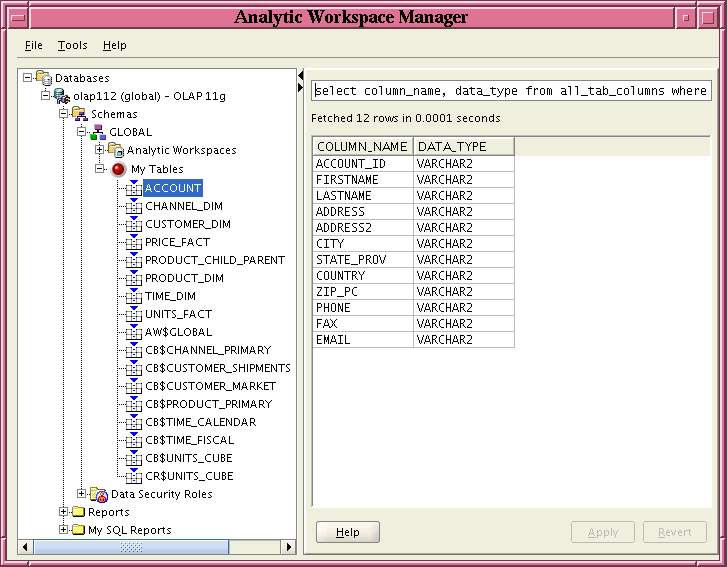Click inside the SQL query text field
The image size is (727, 567).
(511, 91)
